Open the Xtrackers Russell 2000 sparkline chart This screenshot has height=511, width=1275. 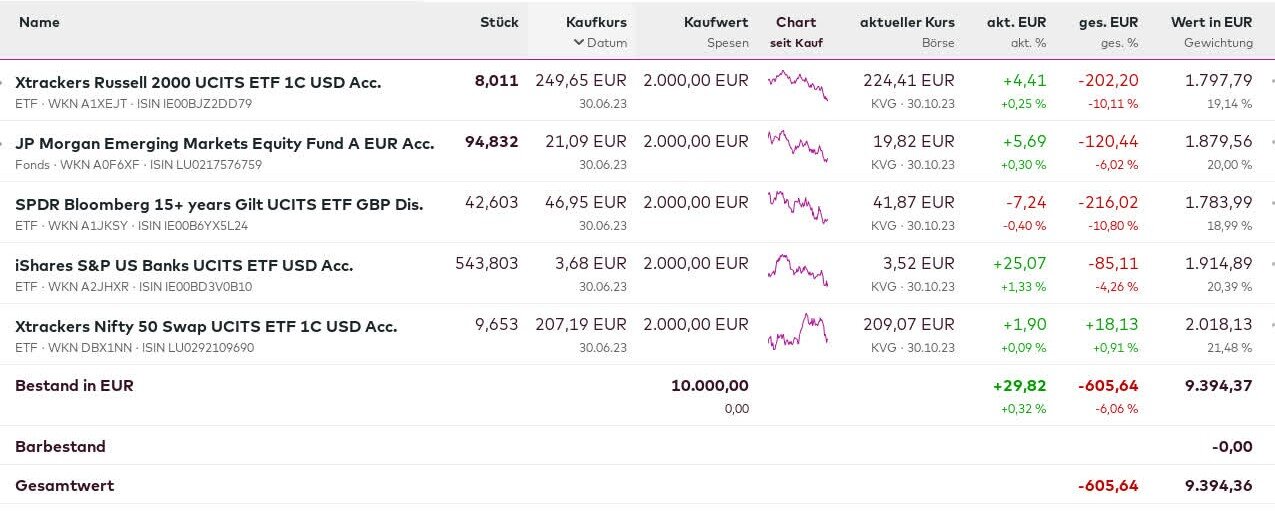point(797,84)
